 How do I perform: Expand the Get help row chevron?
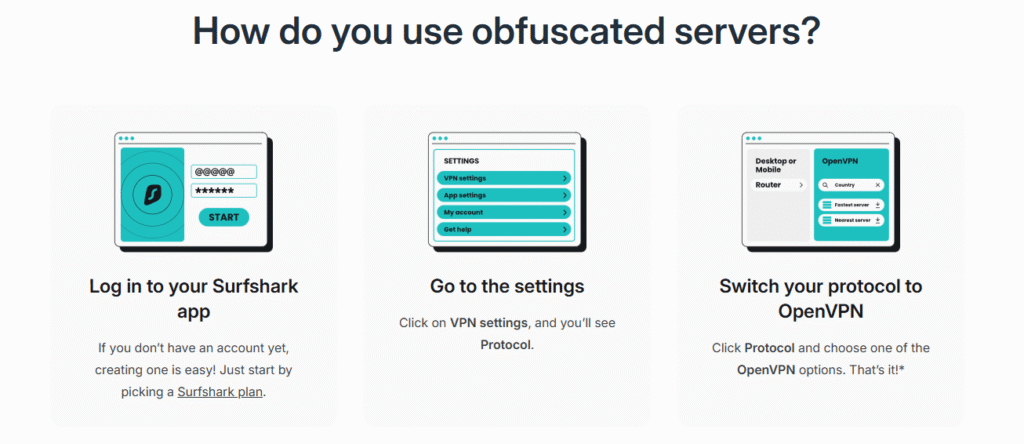coord(565,229)
